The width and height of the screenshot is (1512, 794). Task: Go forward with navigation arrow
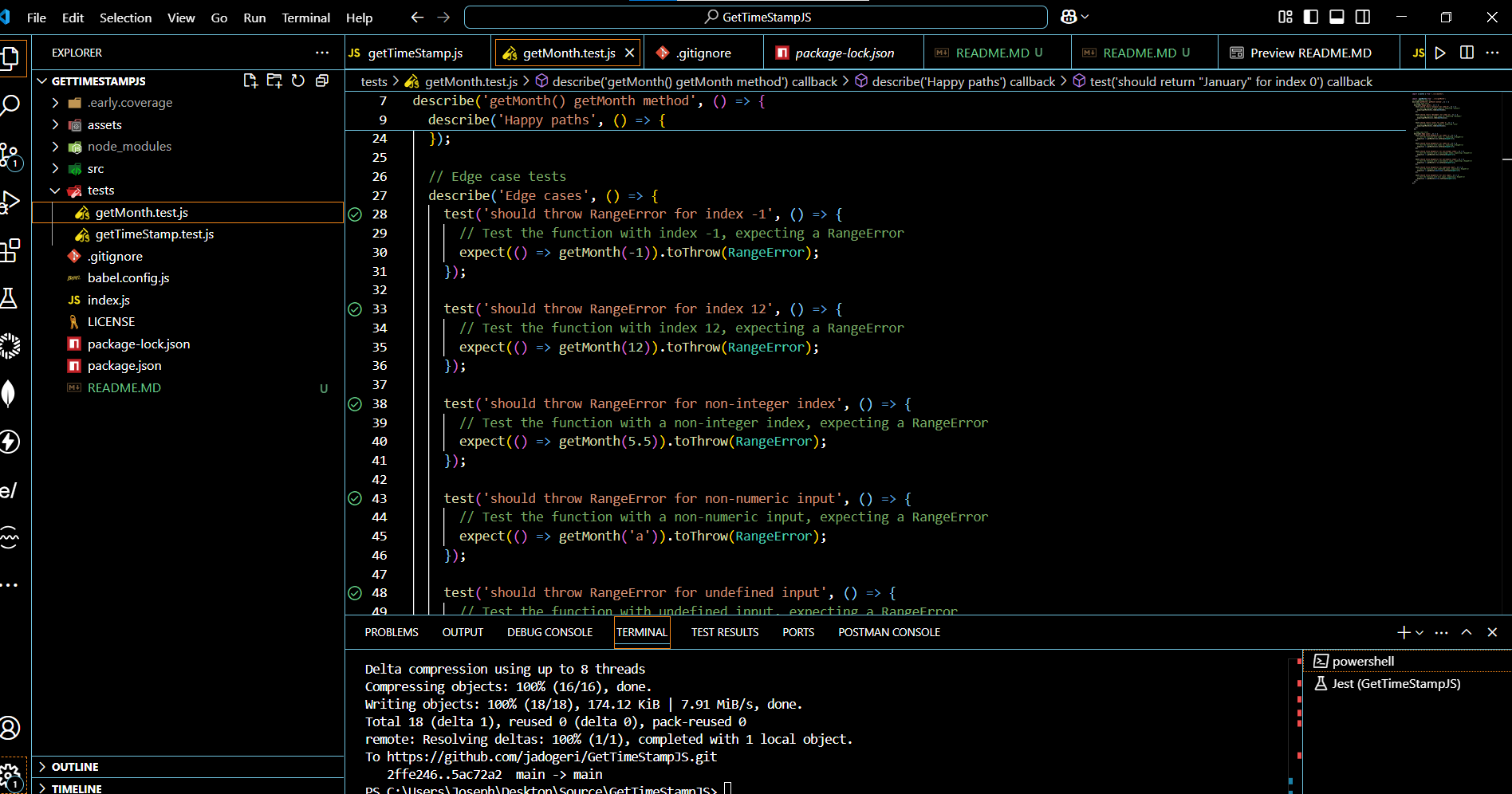444,18
